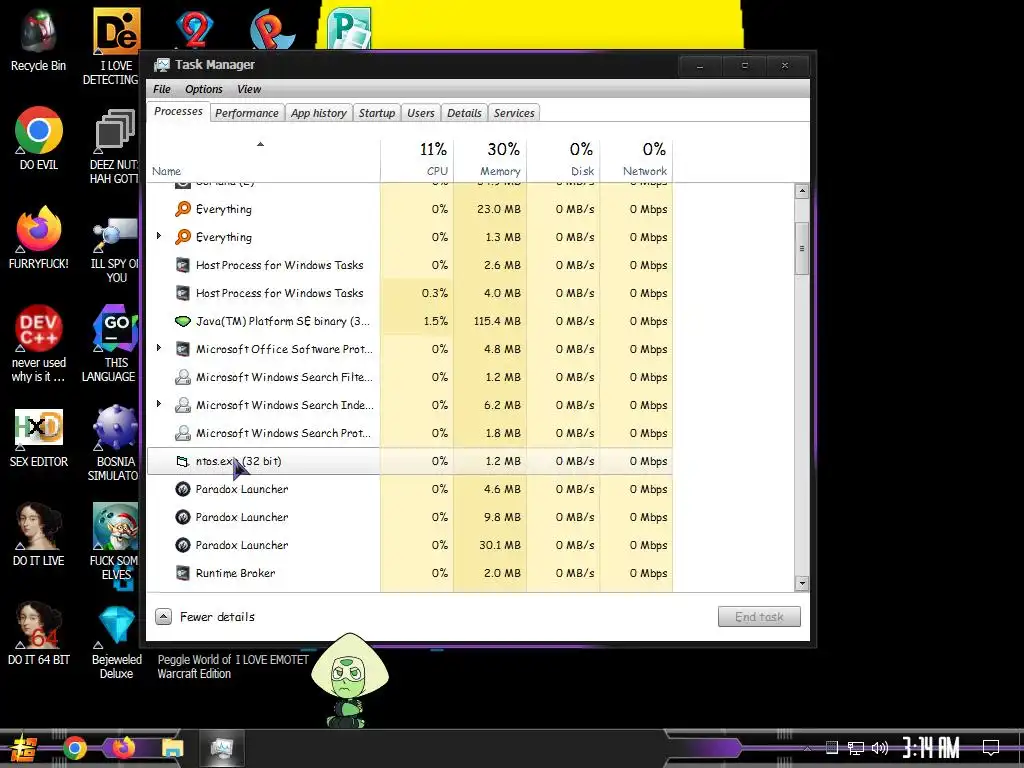Image resolution: width=1024 pixels, height=768 pixels.
Task: Click the Java(TM) Platform SE binary icon
Action: click(x=183, y=321)
